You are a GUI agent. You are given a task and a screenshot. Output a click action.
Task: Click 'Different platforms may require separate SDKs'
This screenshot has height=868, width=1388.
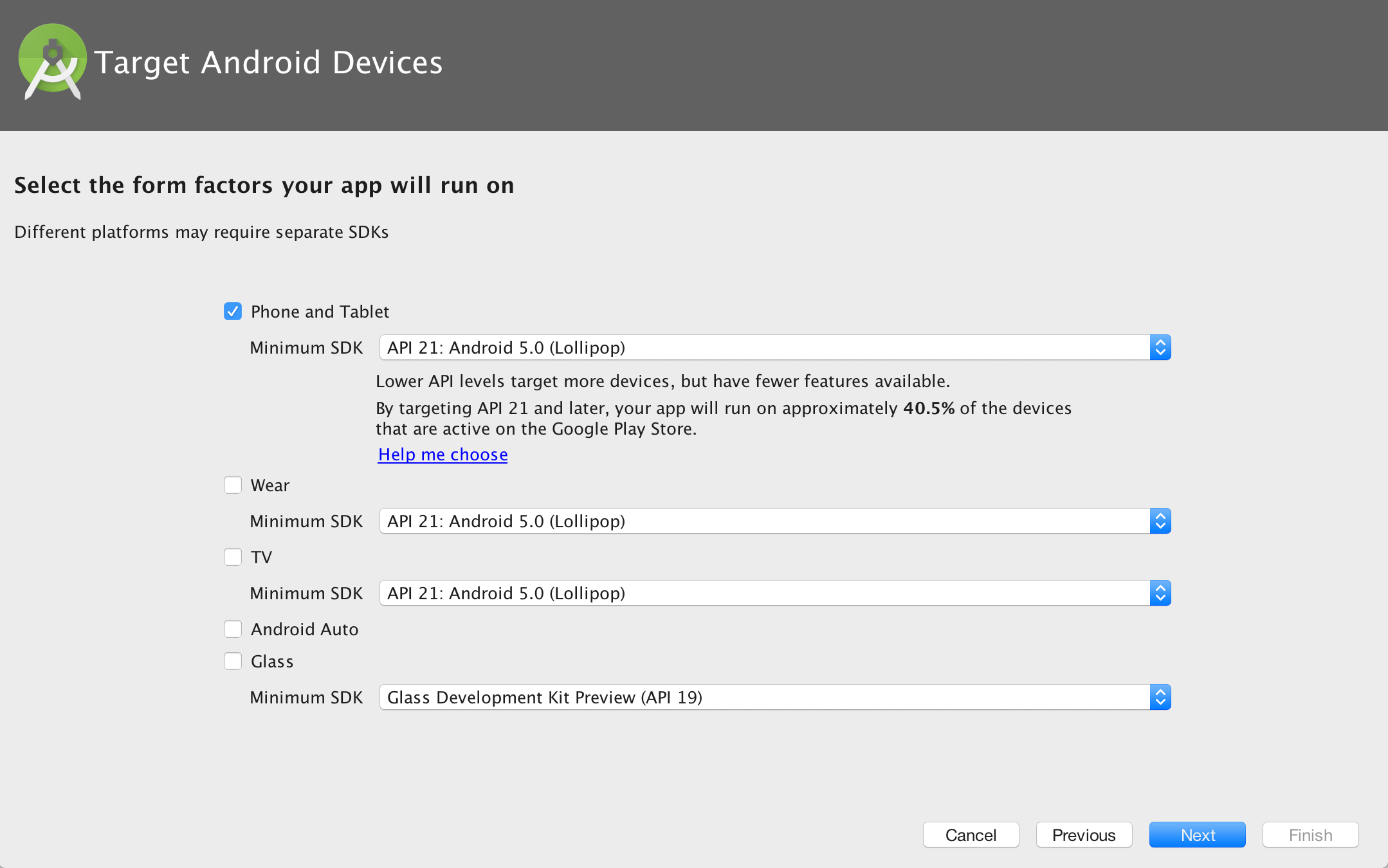click(x=201, y=232)
